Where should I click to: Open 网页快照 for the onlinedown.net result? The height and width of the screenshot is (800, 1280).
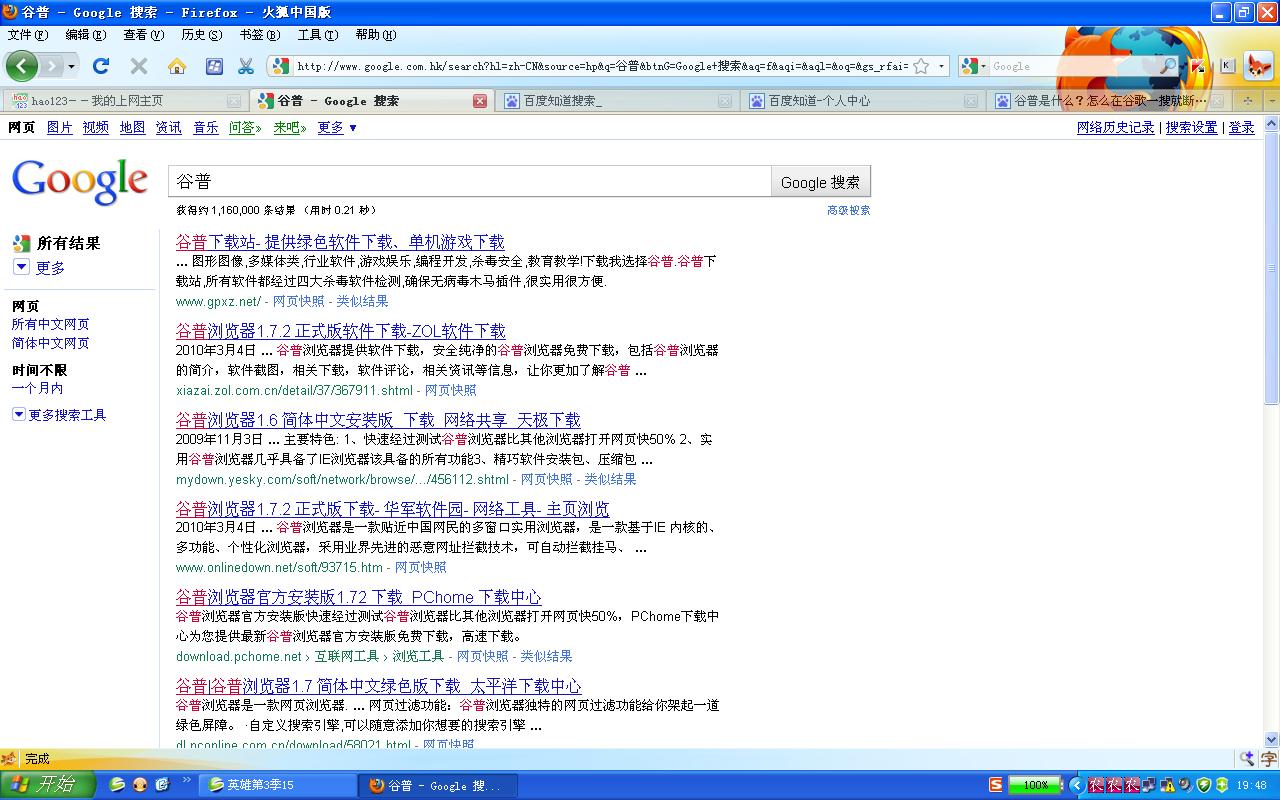(x=421, y=568)
